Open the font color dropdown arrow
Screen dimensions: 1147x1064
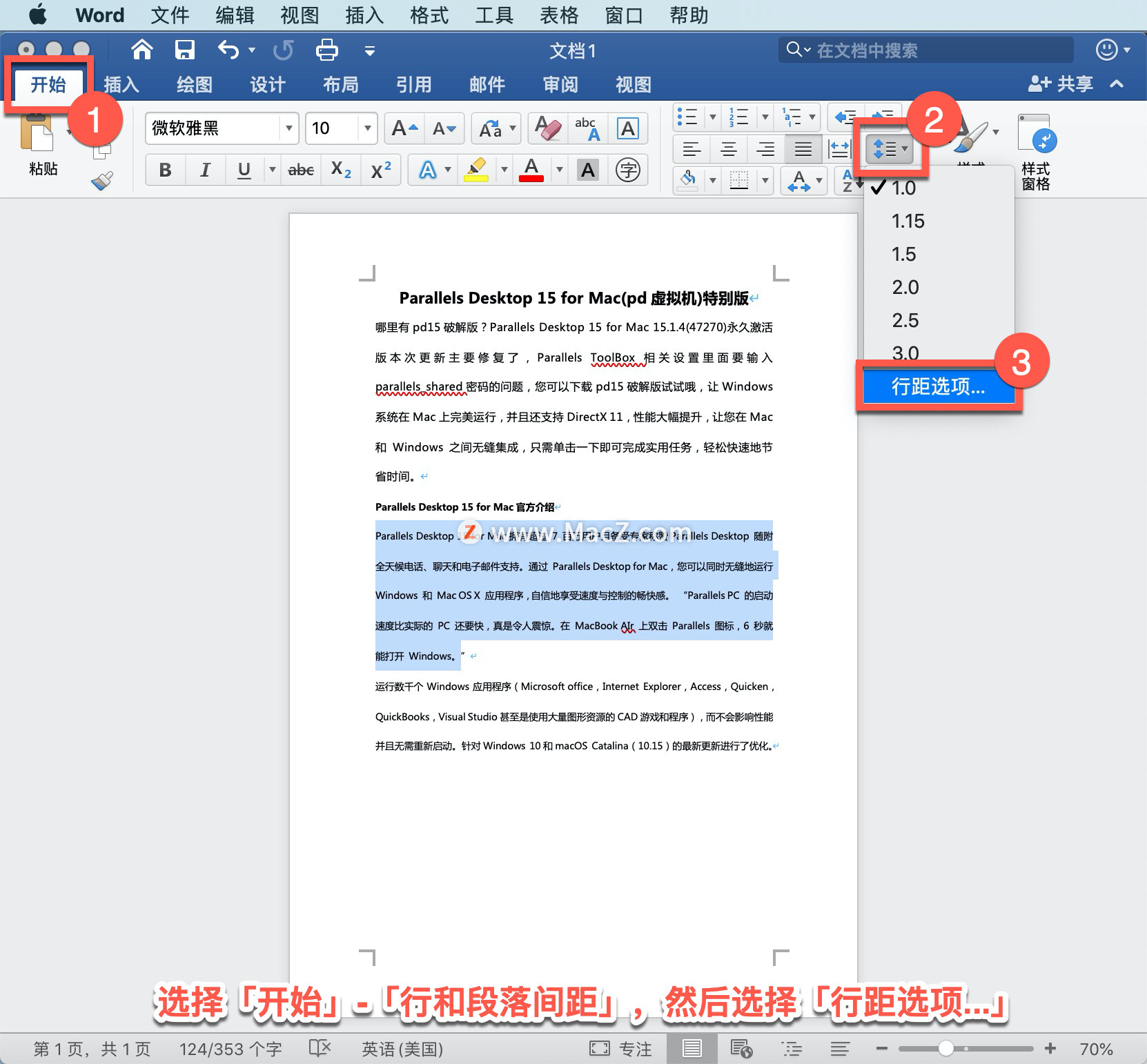point(560,170)
